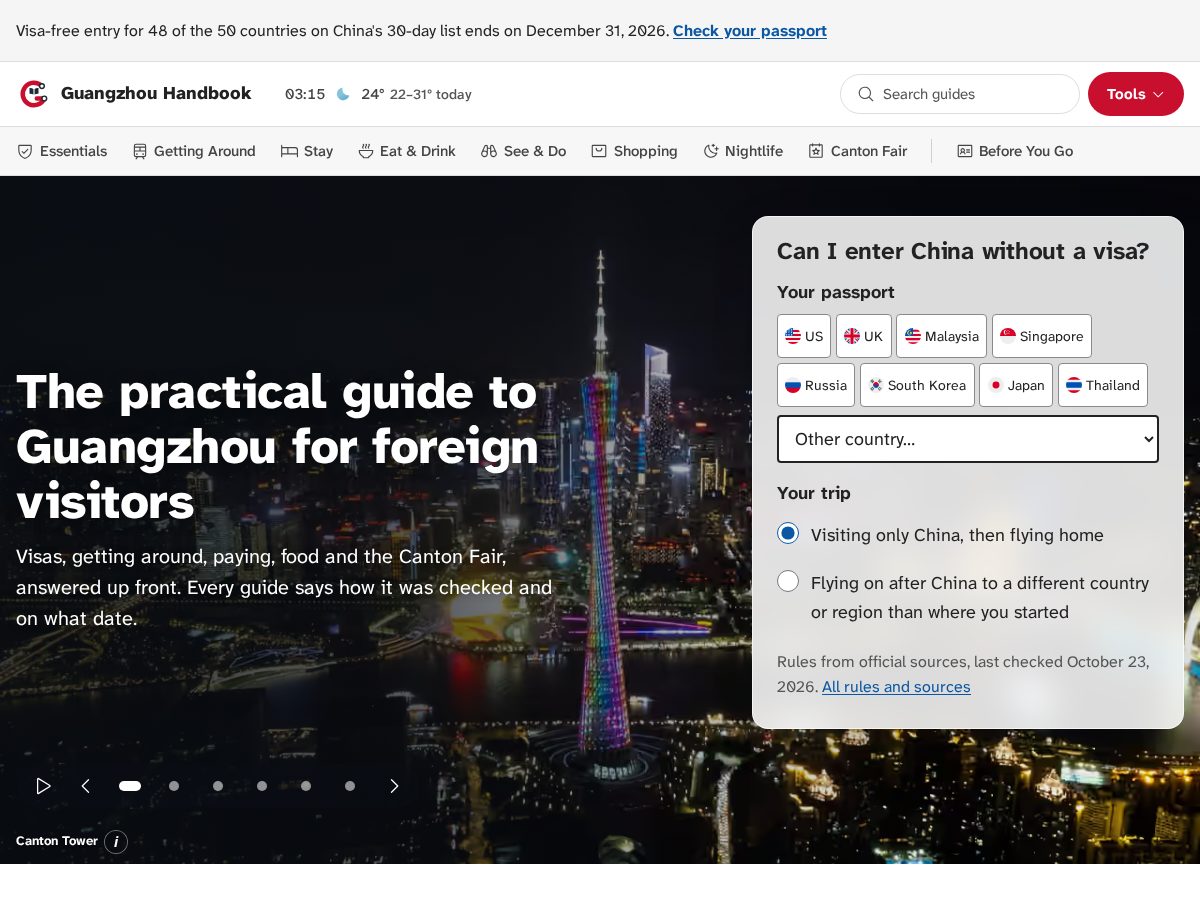Choose the Singapore passport option
The width and height of the screenshot is (1200, 900).
(x=1042, y=336)
